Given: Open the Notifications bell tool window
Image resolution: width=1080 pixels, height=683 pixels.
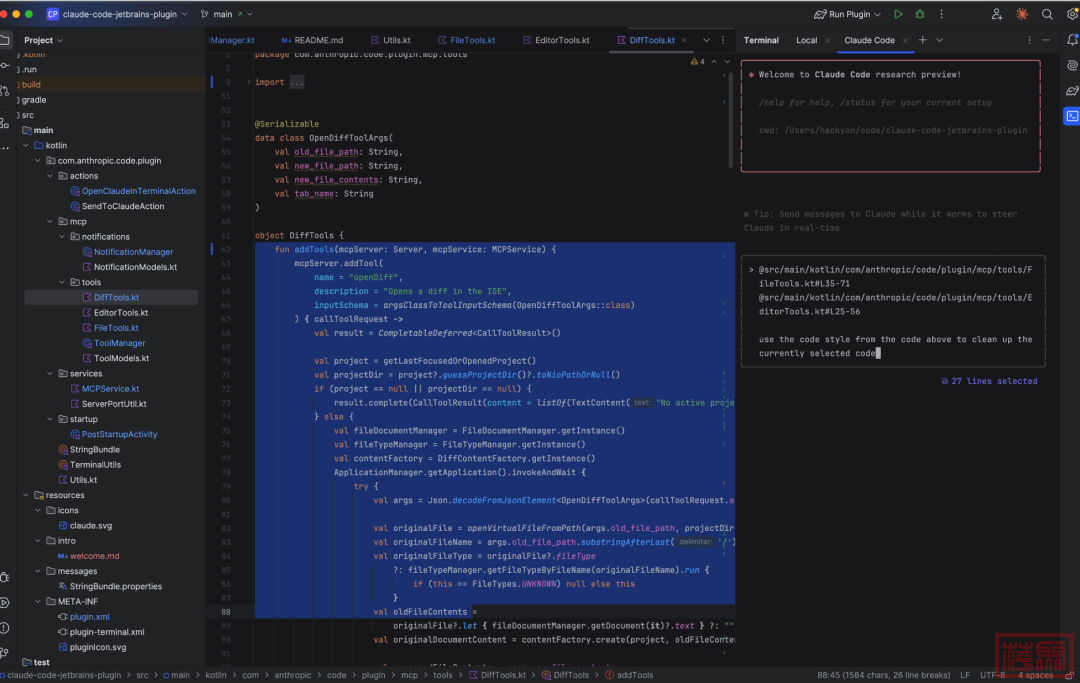Looking at the screenshot, I should (1072, 40).
